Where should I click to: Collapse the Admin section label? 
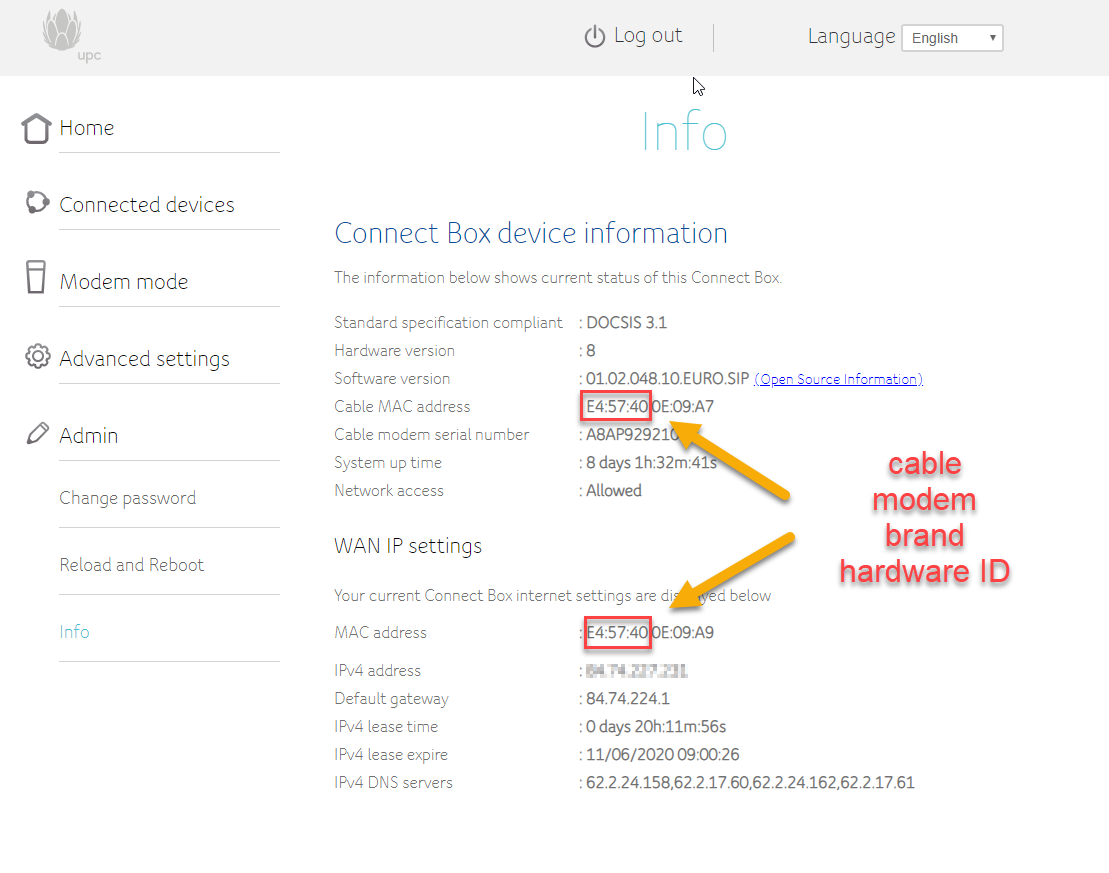click(89, 436)
